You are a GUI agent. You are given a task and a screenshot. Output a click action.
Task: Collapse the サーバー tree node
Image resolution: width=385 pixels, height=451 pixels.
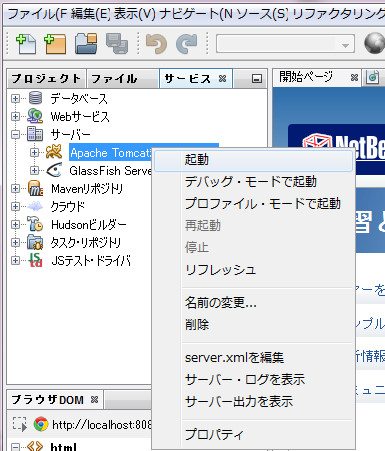(15, 134)
